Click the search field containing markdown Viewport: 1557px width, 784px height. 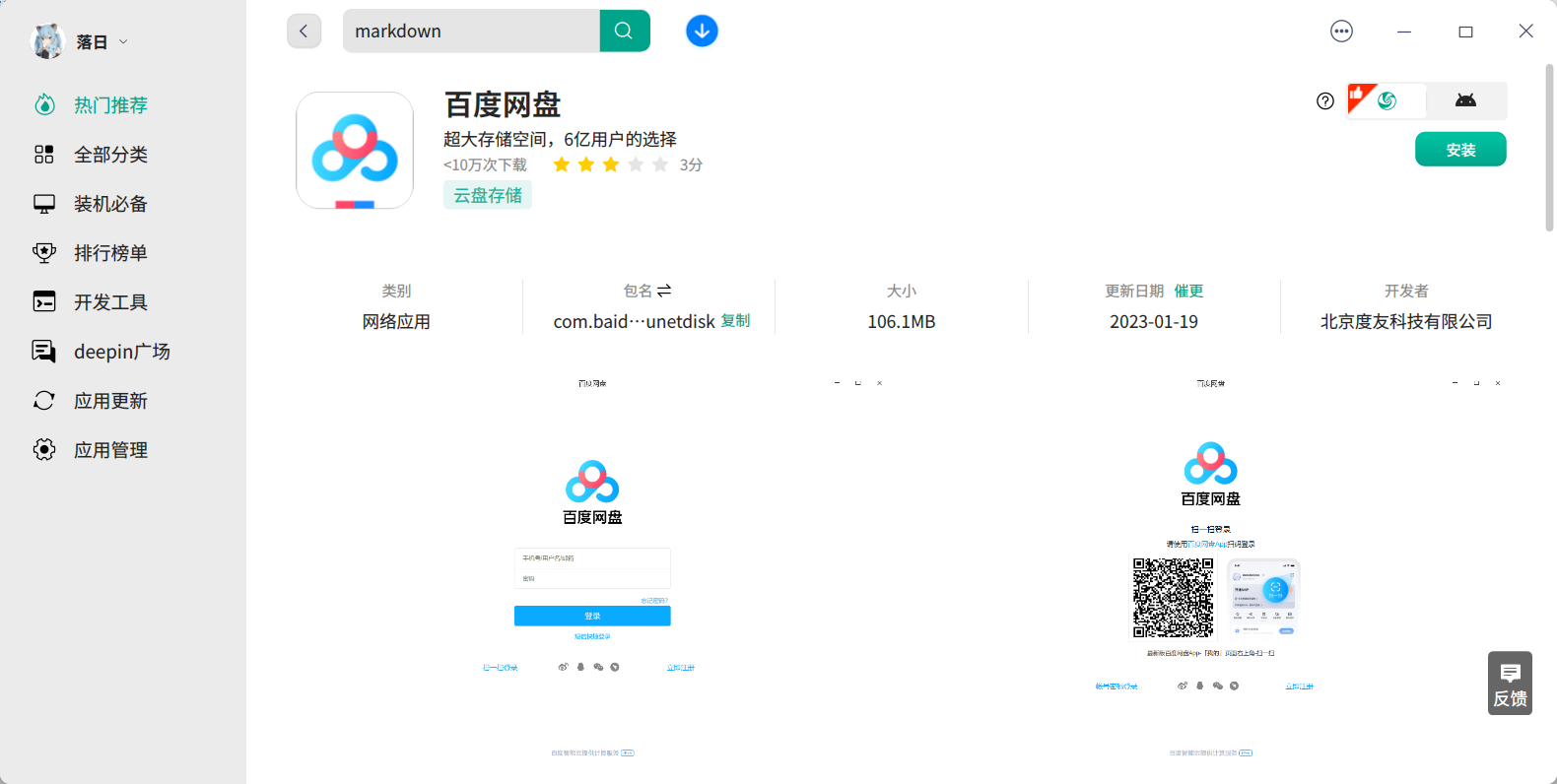coord(471,31)
